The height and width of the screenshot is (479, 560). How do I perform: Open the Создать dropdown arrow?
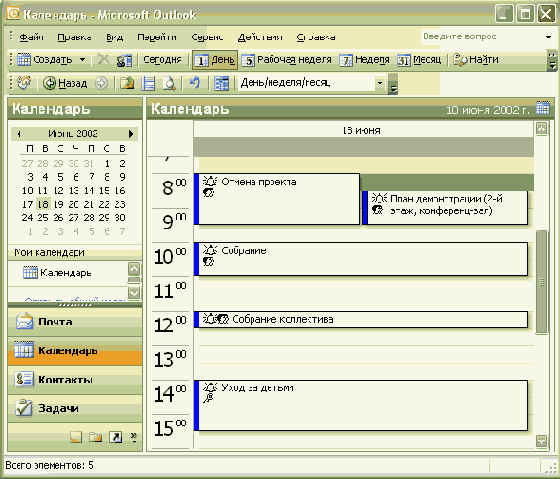point(82,60)
